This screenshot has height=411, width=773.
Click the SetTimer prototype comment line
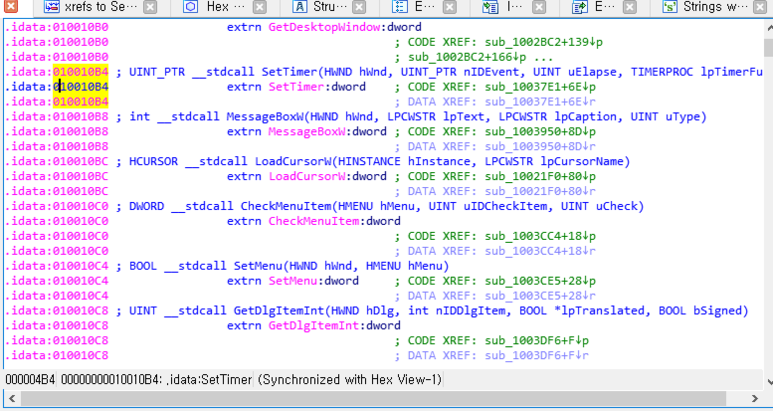point(439,72)
